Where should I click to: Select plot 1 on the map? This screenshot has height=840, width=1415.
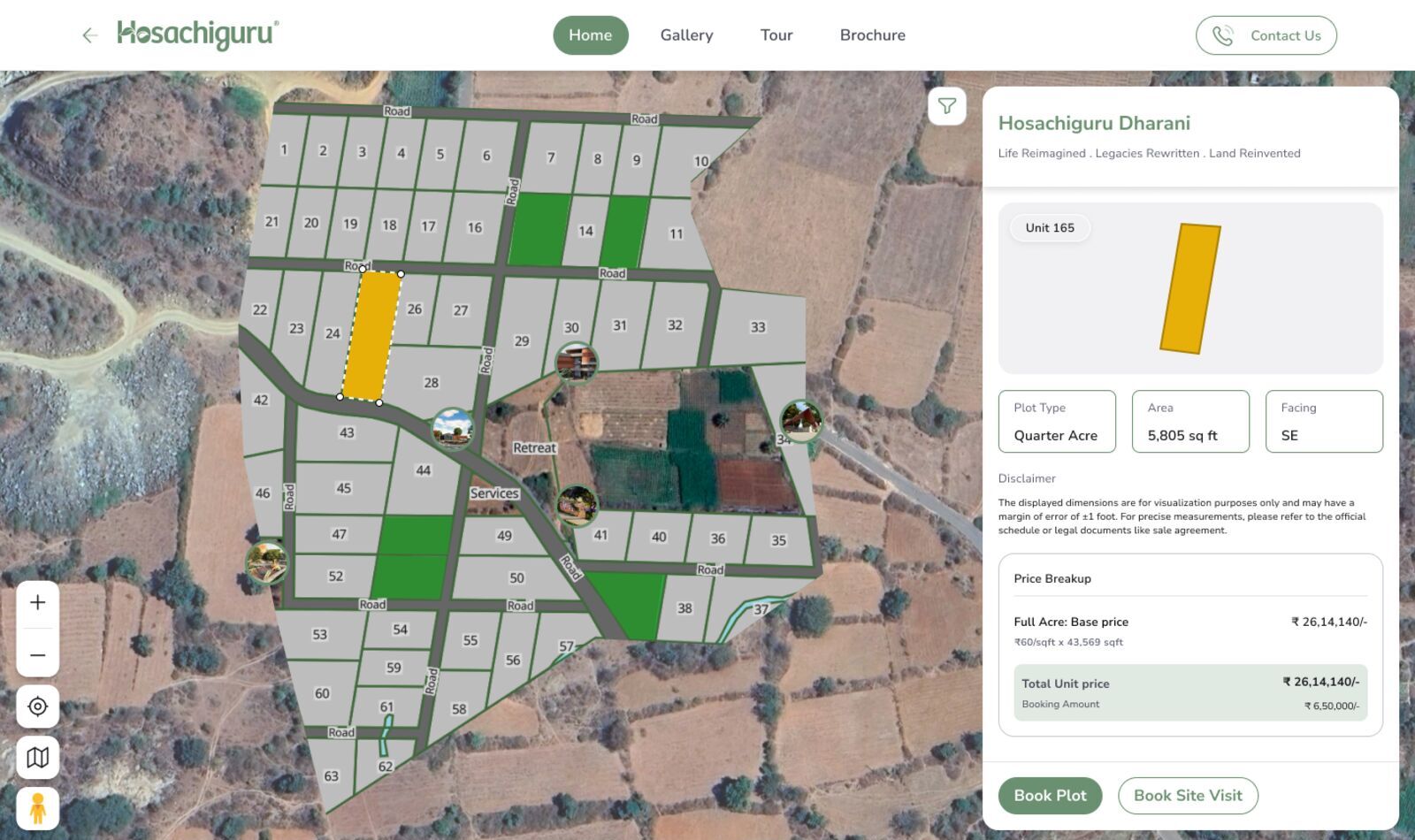pyautogui.click(x=285, y=149)
